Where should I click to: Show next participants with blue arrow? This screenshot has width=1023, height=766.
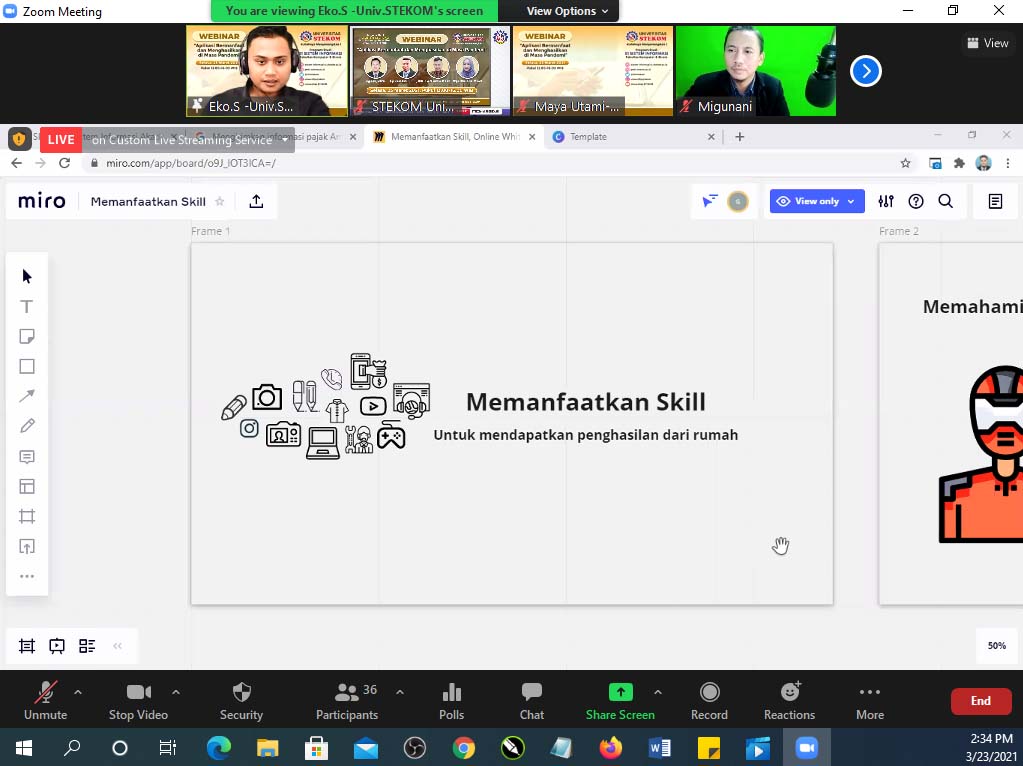pyautogui.click(x=866, y=71)
